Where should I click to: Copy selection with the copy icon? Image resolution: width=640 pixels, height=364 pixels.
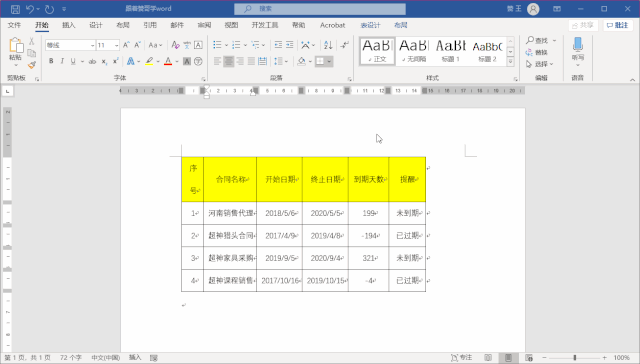(32, 53)
